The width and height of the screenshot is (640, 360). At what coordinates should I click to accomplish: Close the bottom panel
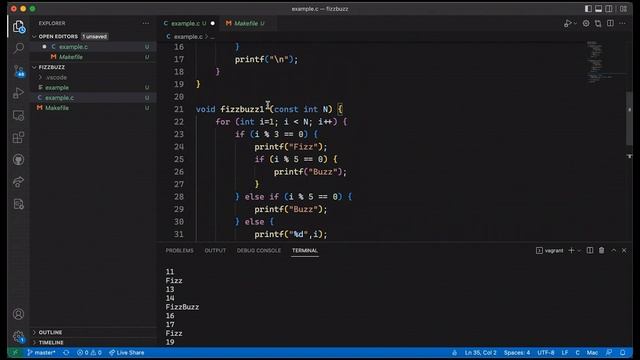pos(624,250)
